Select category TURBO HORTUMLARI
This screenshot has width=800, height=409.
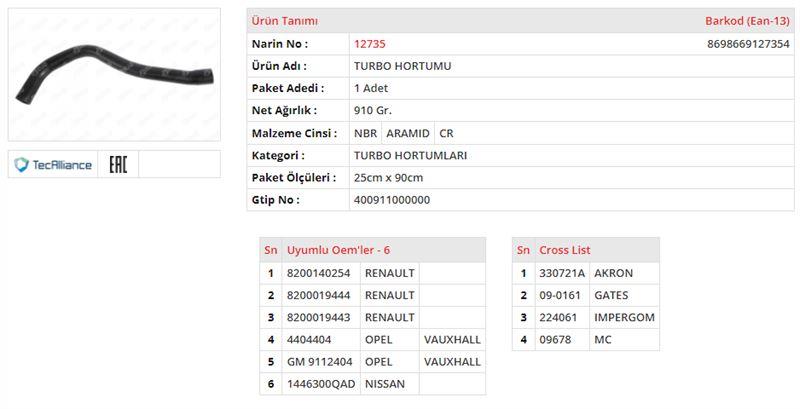(410, 156)
